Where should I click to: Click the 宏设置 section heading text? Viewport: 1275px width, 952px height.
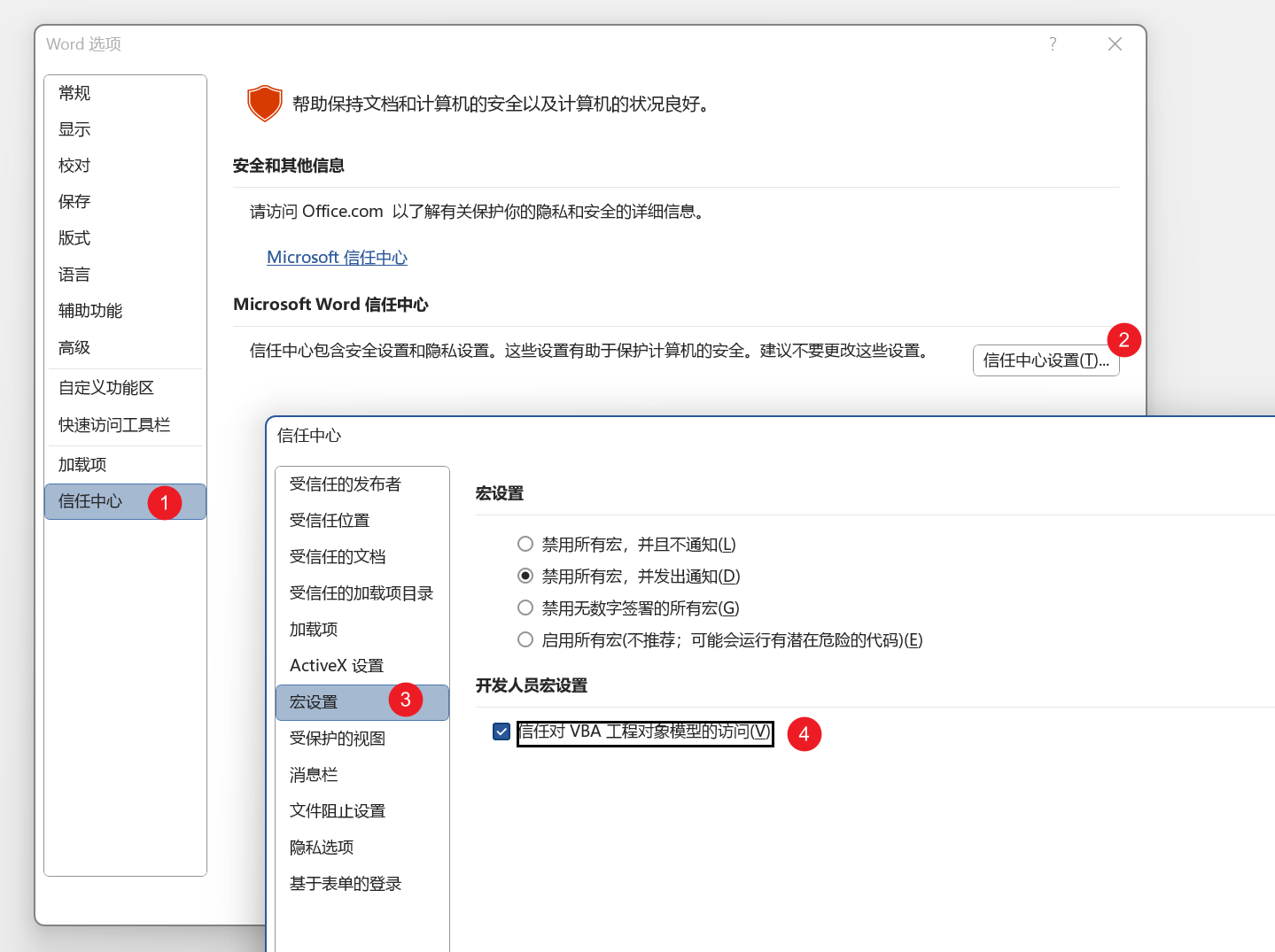500,493
